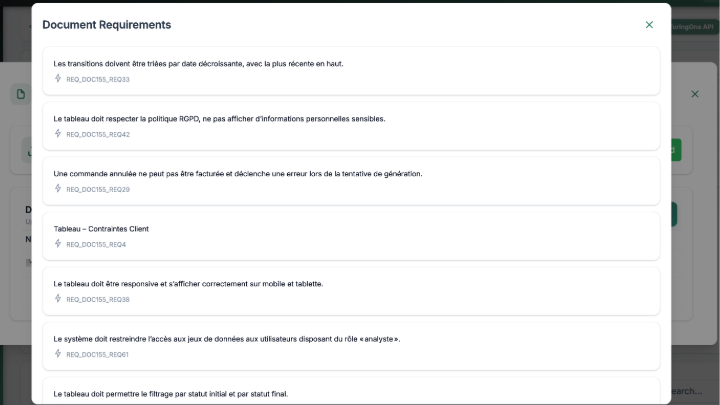Screen dimensions: 720x405
Task: Close the Document Requirements dialog
Action: coord(649,25)
